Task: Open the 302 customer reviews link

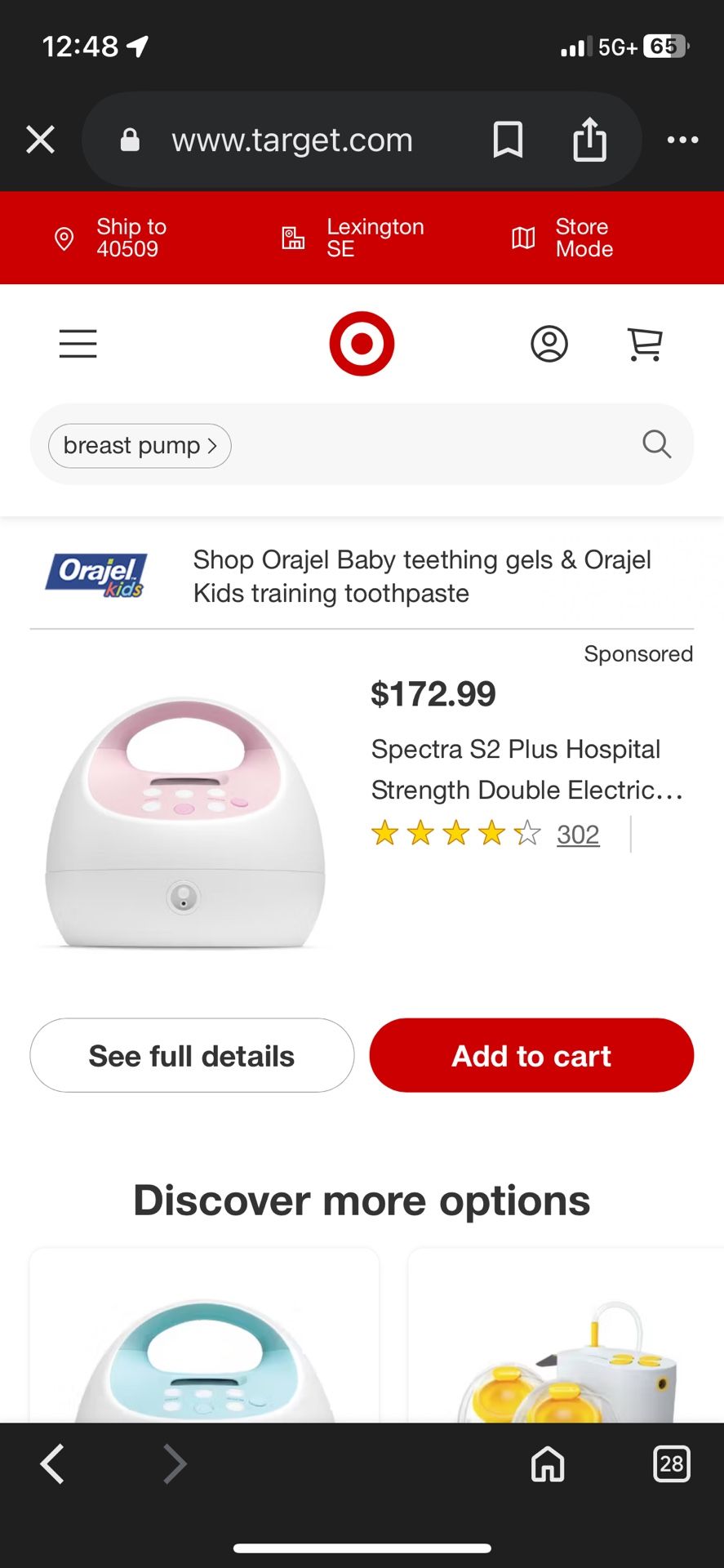Action: pyautogui.click(x=577, y=834)
